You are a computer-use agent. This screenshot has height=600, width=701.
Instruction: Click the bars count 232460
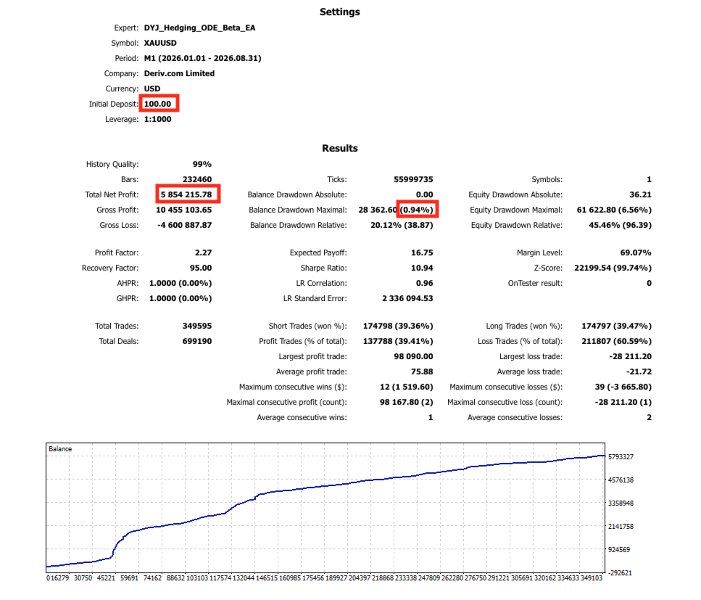[x=197, y=179]
